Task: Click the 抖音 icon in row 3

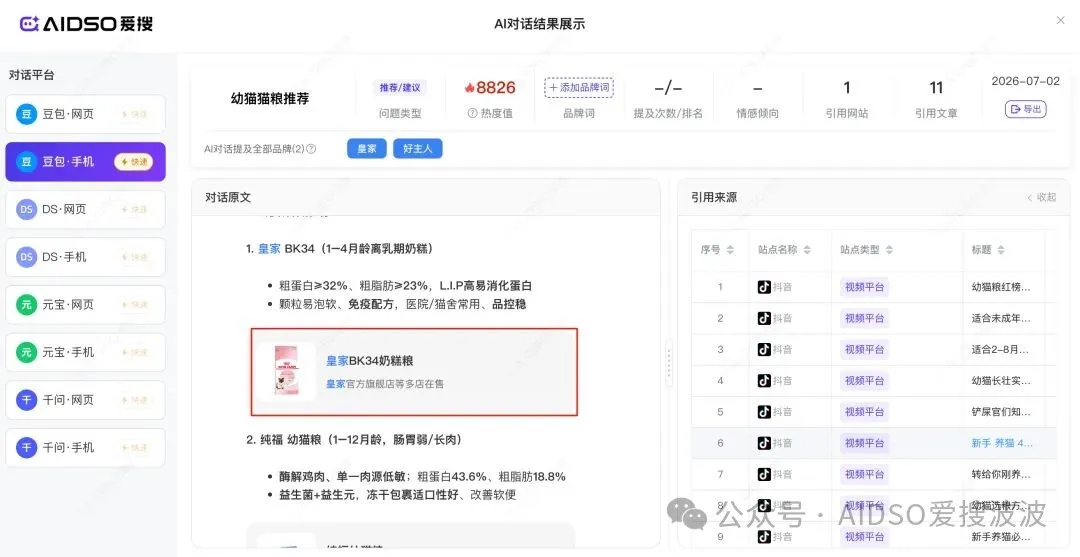Action: point(764,349)
